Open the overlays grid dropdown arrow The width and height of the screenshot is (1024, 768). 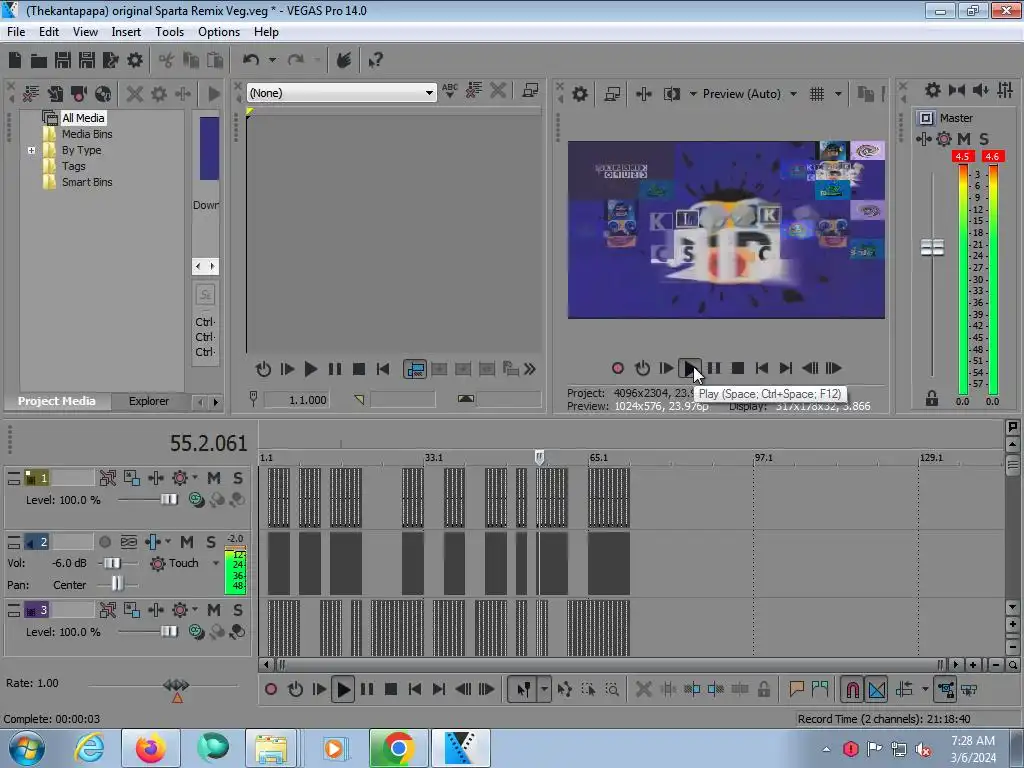[x=838, y=94]
